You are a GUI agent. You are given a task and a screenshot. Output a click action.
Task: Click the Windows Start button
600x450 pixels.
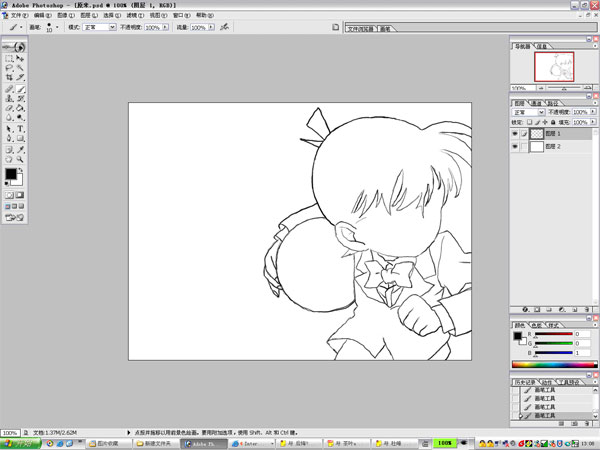coord(20,443)
